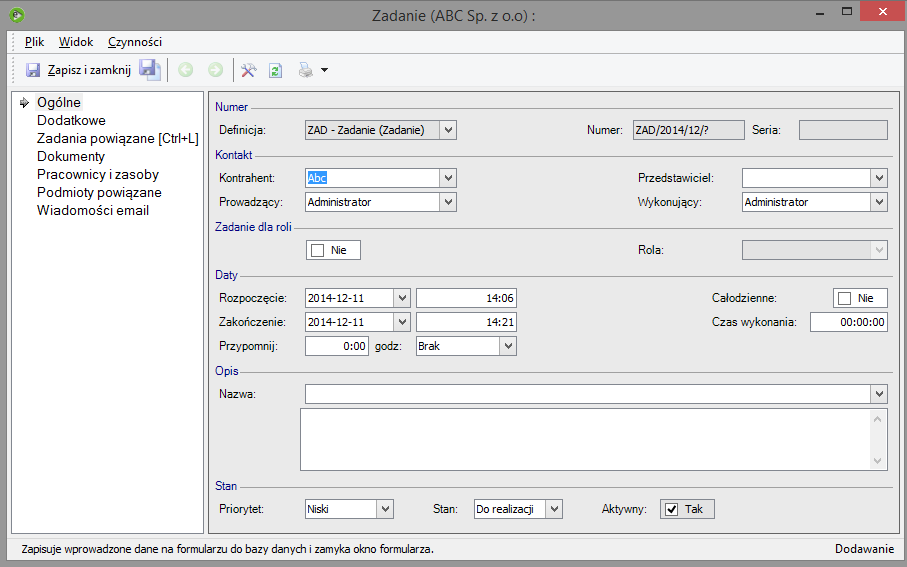Open the Czynności menu
The height and width of the screenshot is (567, 907).
click(135, 42)
